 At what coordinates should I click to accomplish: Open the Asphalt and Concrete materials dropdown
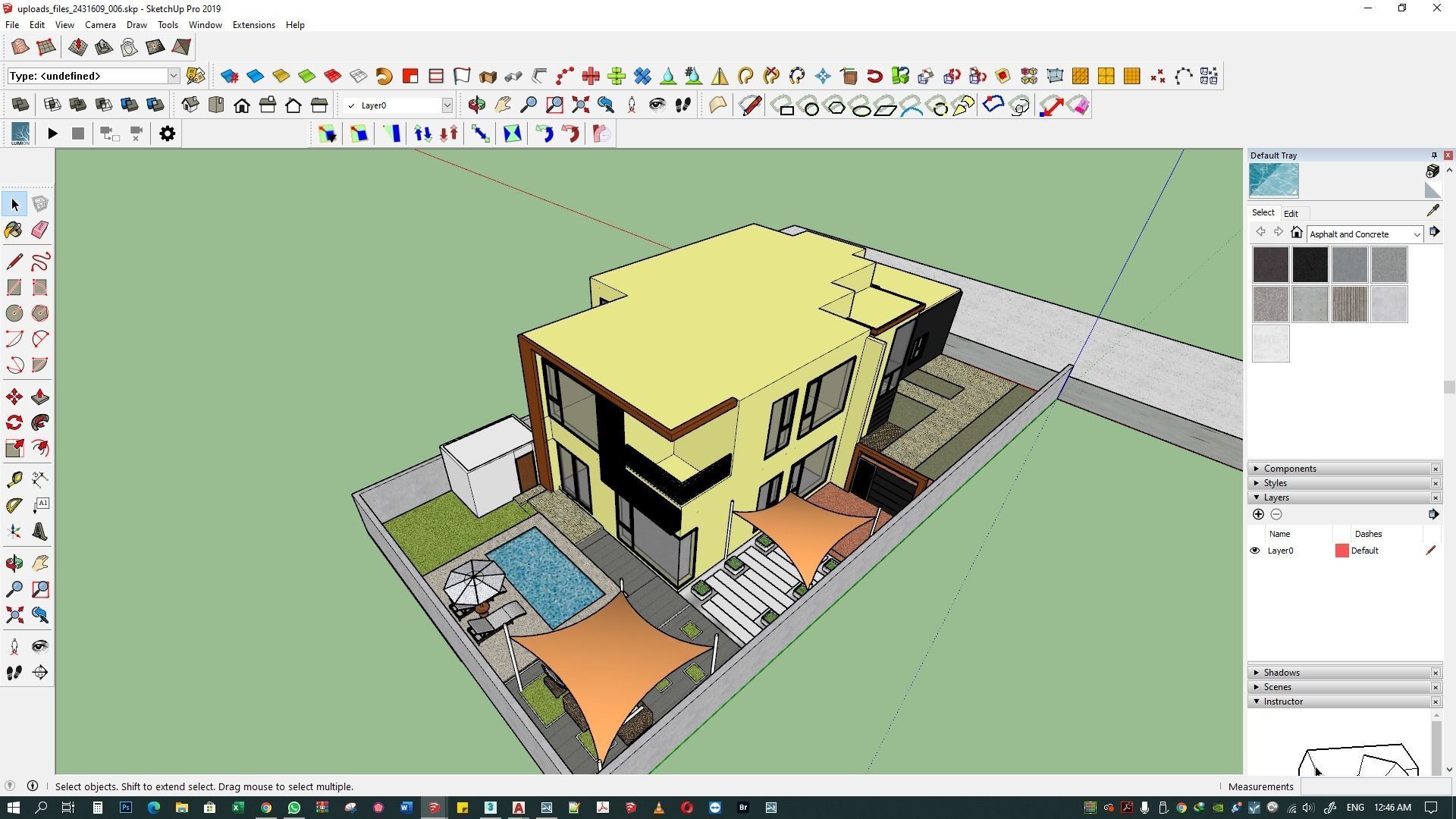pyautogui.click(x=1415, y=234)
